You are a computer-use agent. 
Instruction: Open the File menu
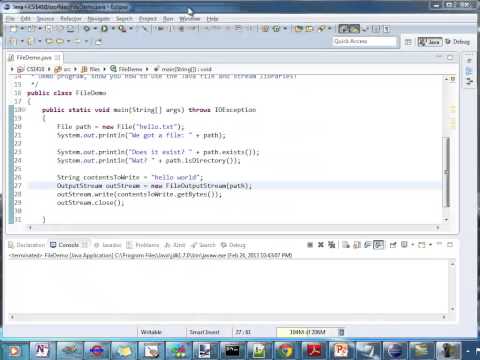(10, 19)
